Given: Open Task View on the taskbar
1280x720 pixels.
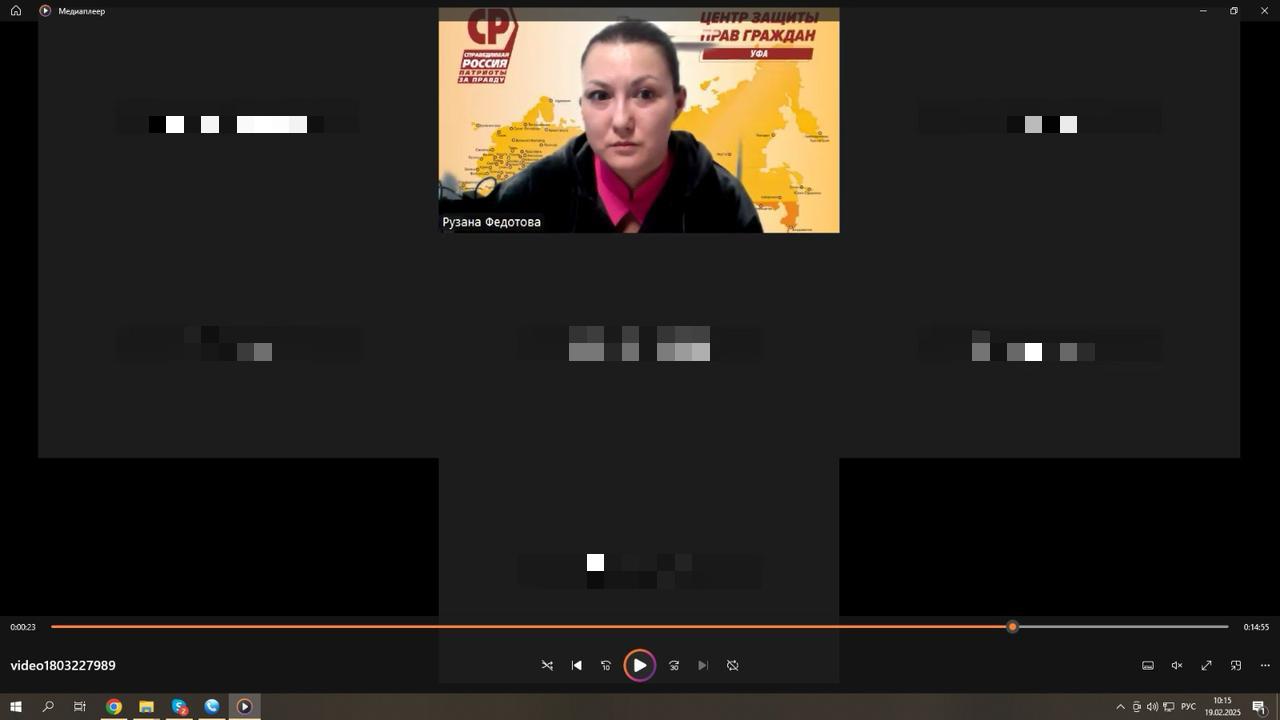Looking at the screenshot, I should (80, 707).
